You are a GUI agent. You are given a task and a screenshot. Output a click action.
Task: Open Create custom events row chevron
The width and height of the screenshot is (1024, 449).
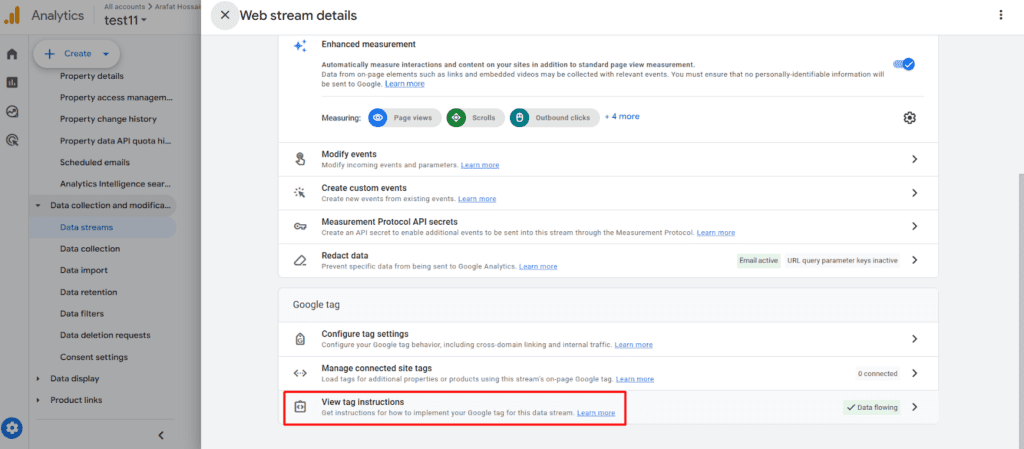[x=915, y=193]
